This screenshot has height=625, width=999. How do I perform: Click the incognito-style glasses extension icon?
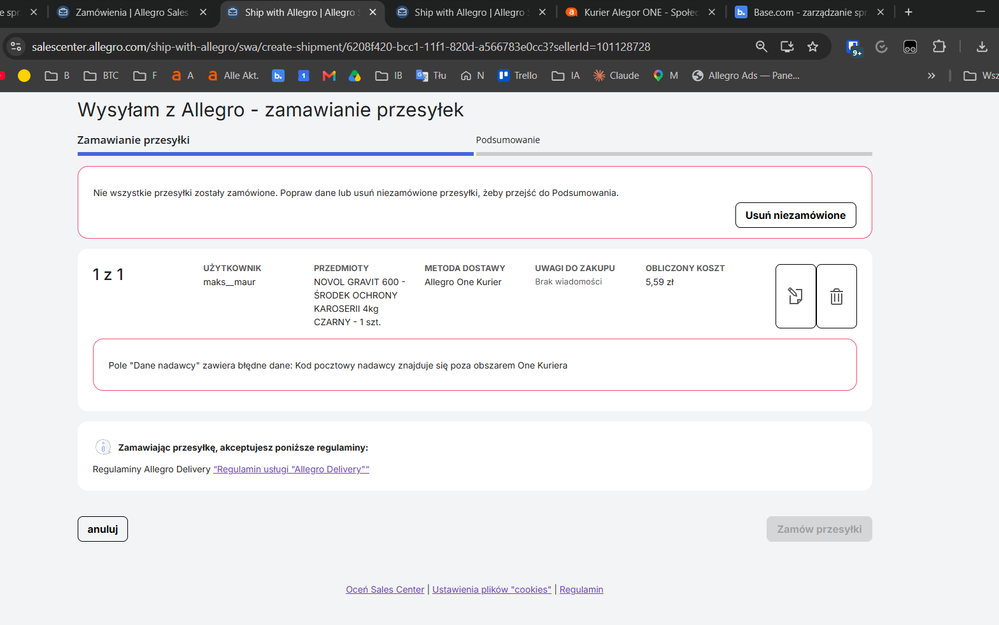pyautogui.click(x=910, y=47)
